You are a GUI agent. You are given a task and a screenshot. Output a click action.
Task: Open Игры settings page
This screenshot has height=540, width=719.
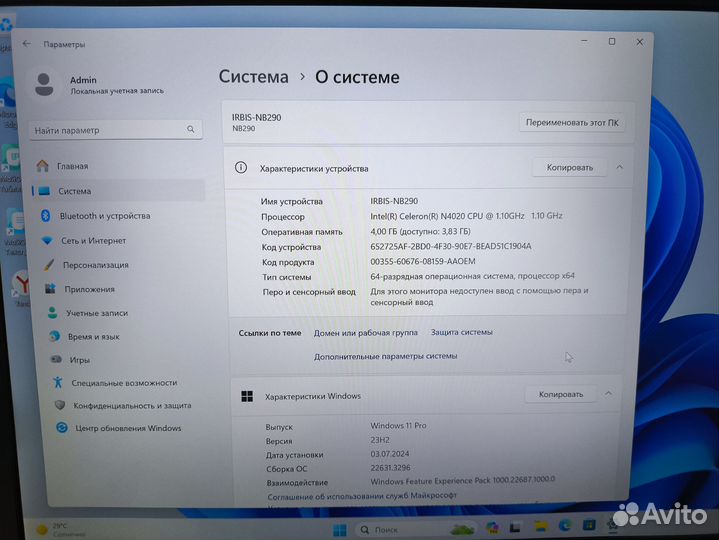tap(80, 360)
